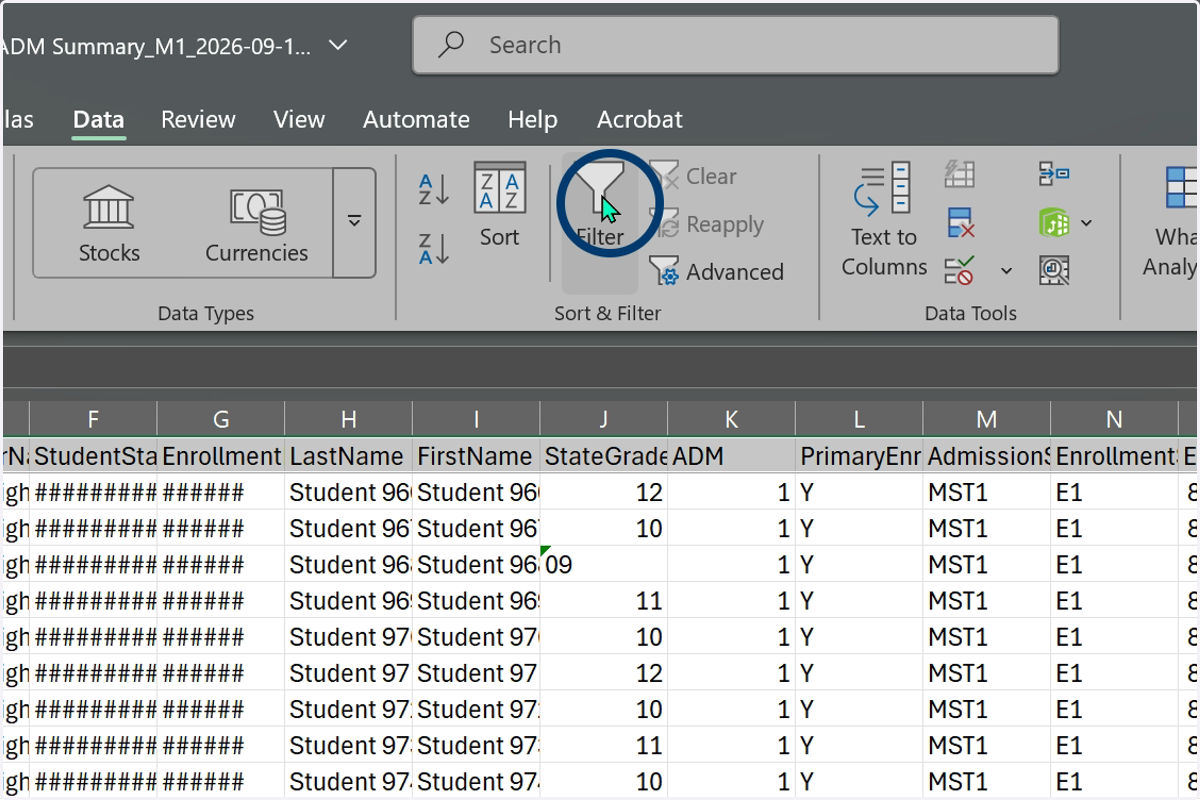Select column N header

coord(1114,420)
